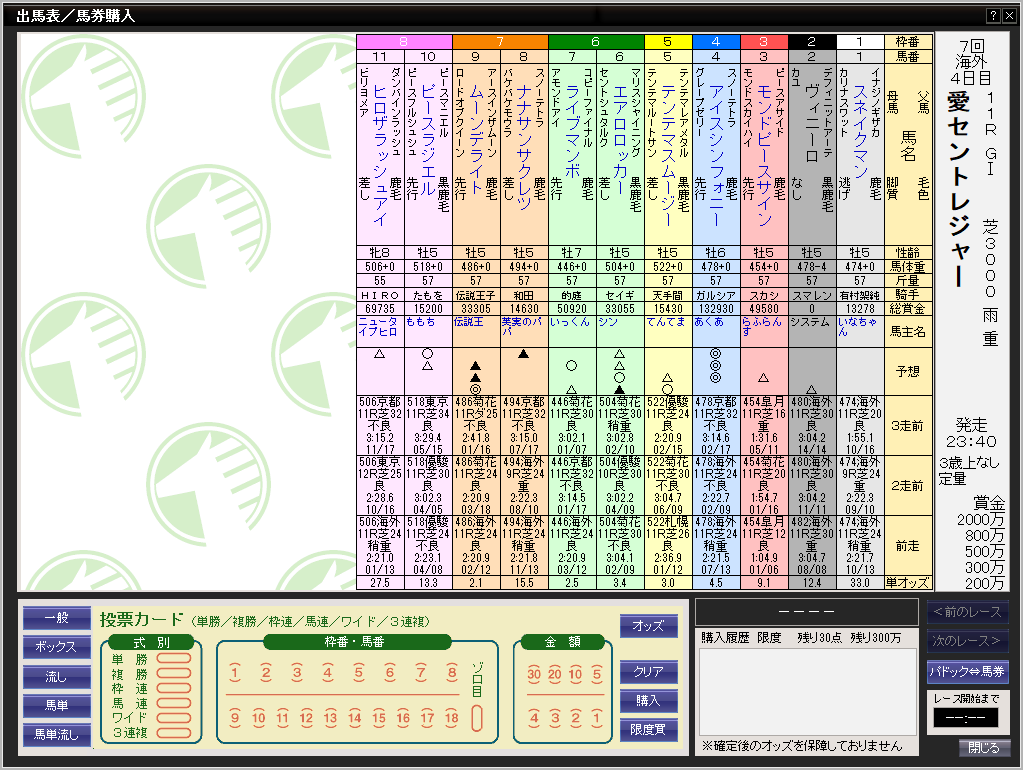The width and height of the screenshot is (1023, 770).
Task: Open horse ヴィニーロ details
Action: (x=812, y=123)
